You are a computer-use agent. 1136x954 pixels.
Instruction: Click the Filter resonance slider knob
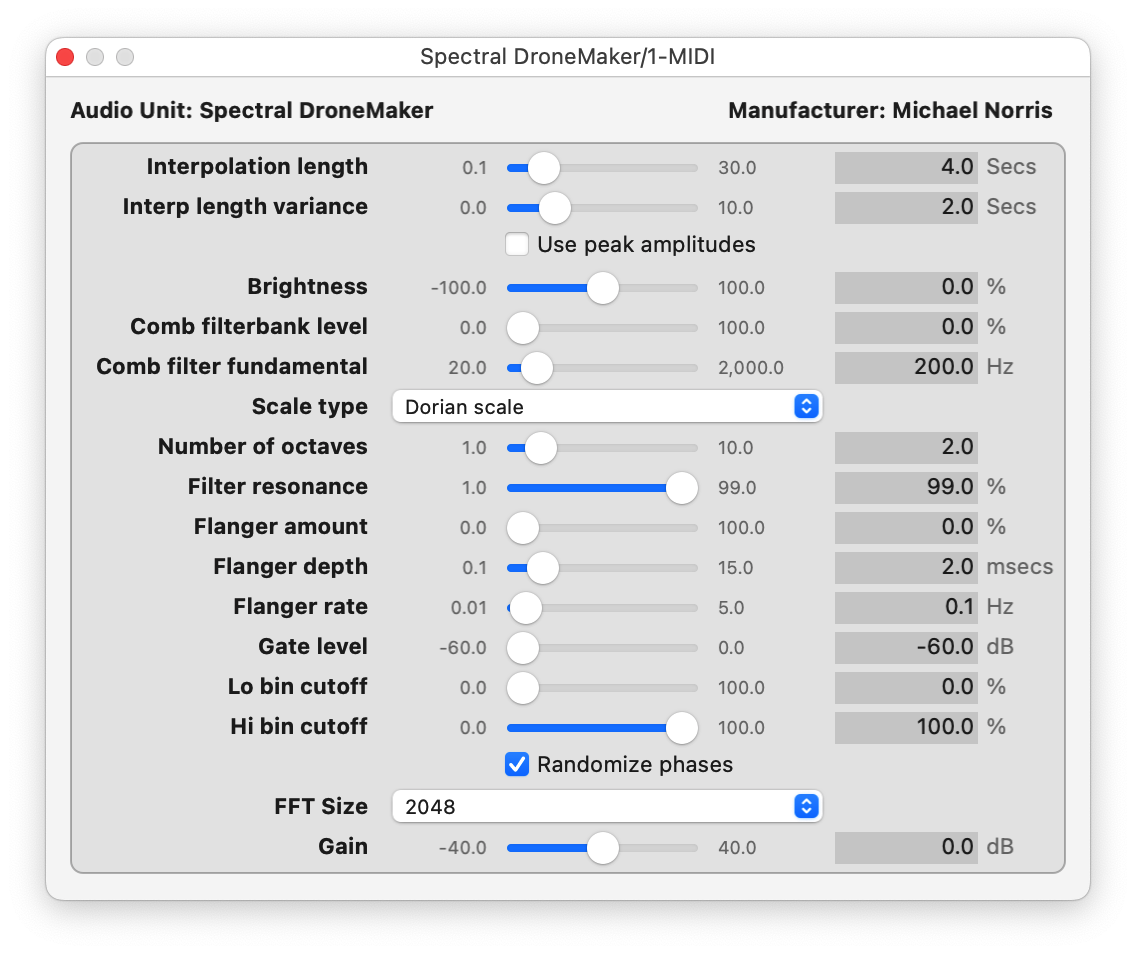click(682, 488)
